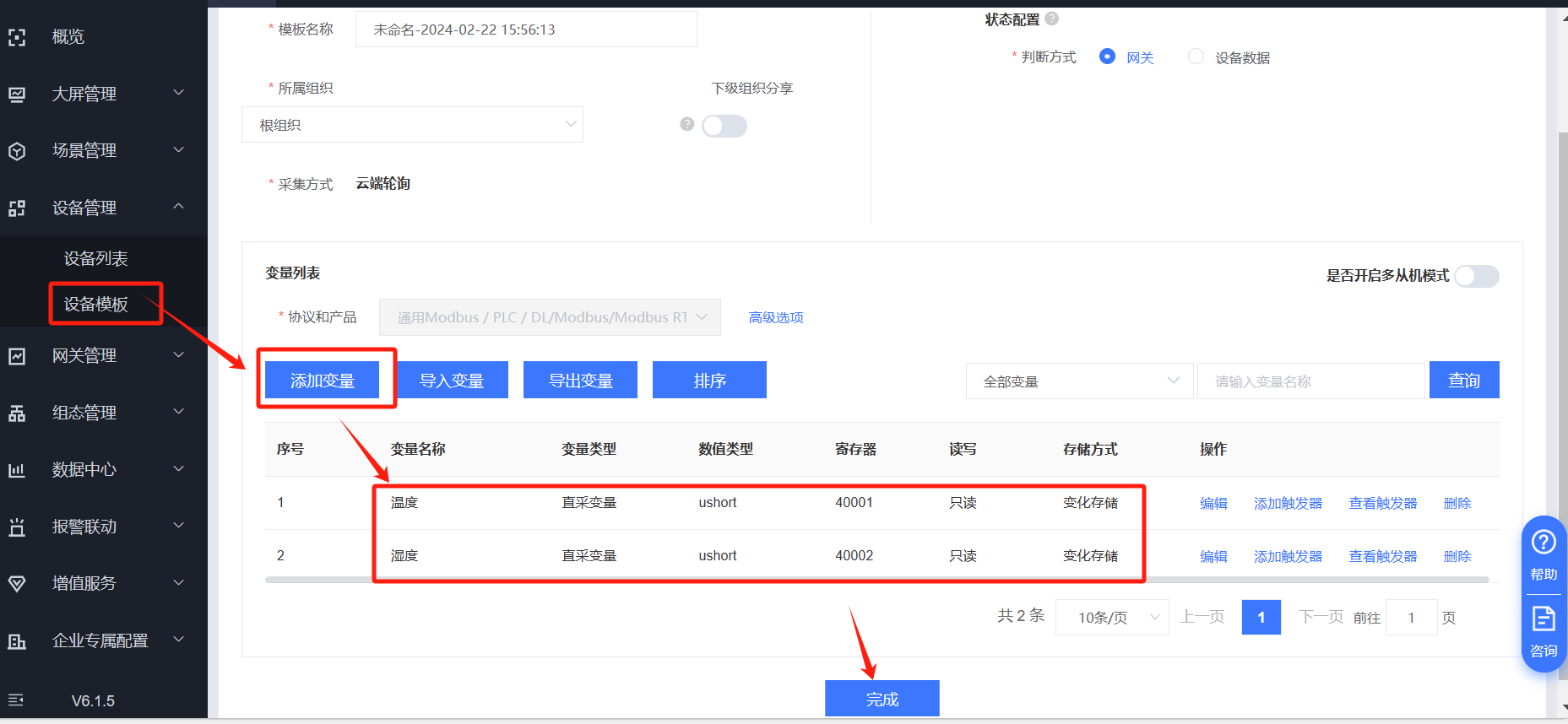
Task: Open 设备列表 in the sidebar
Action: [x=96, y=258]
